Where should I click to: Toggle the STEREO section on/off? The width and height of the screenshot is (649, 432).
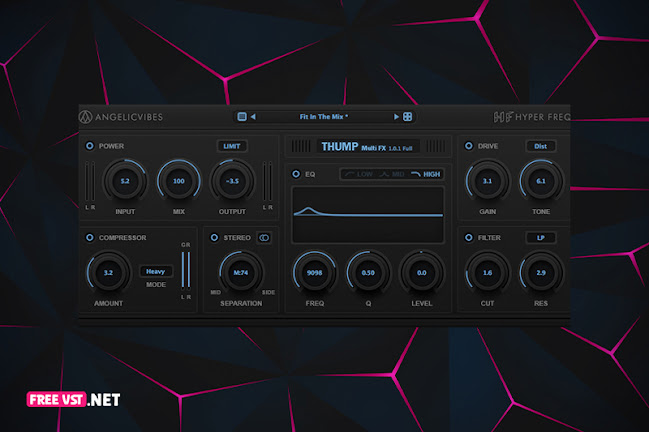214,238
